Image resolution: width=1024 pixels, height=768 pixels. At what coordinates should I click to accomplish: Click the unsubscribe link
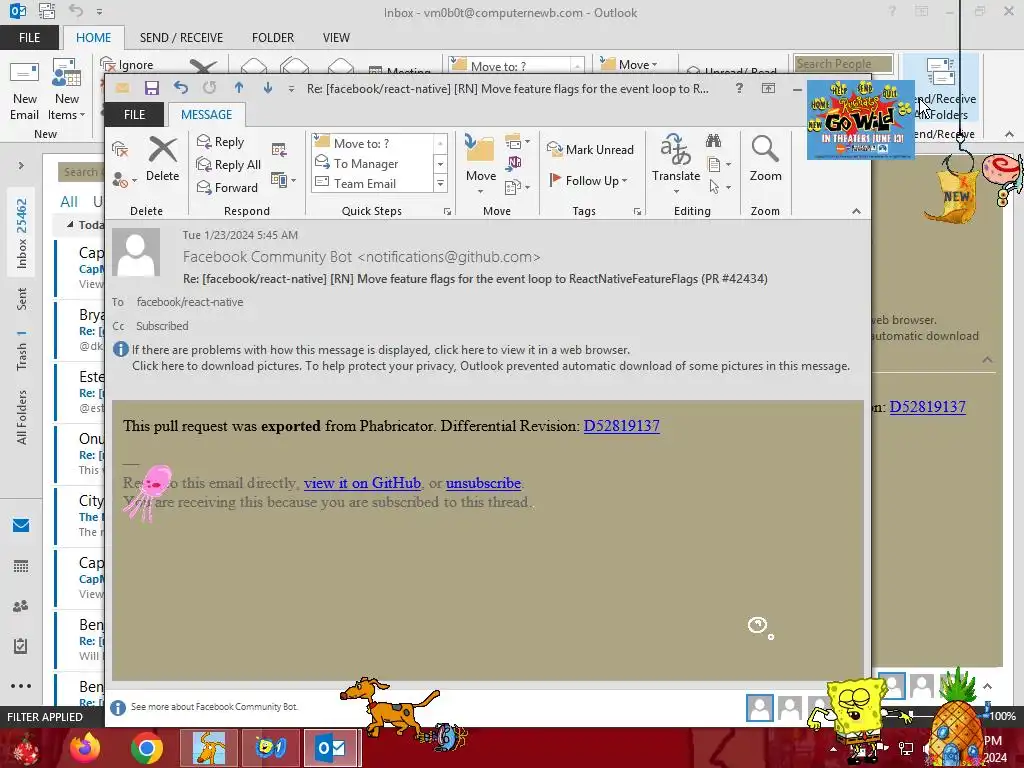483,483
